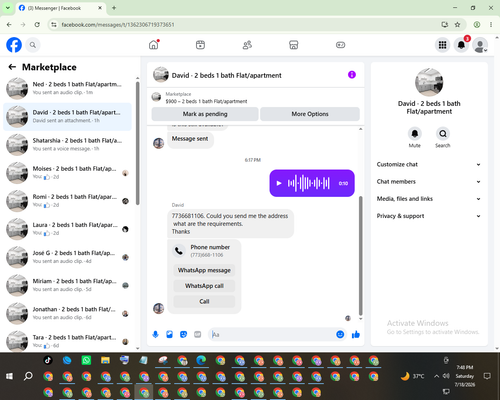Open the purple conversation info icon
This screenshot has height=400, width=500.
tap(352, 75)
